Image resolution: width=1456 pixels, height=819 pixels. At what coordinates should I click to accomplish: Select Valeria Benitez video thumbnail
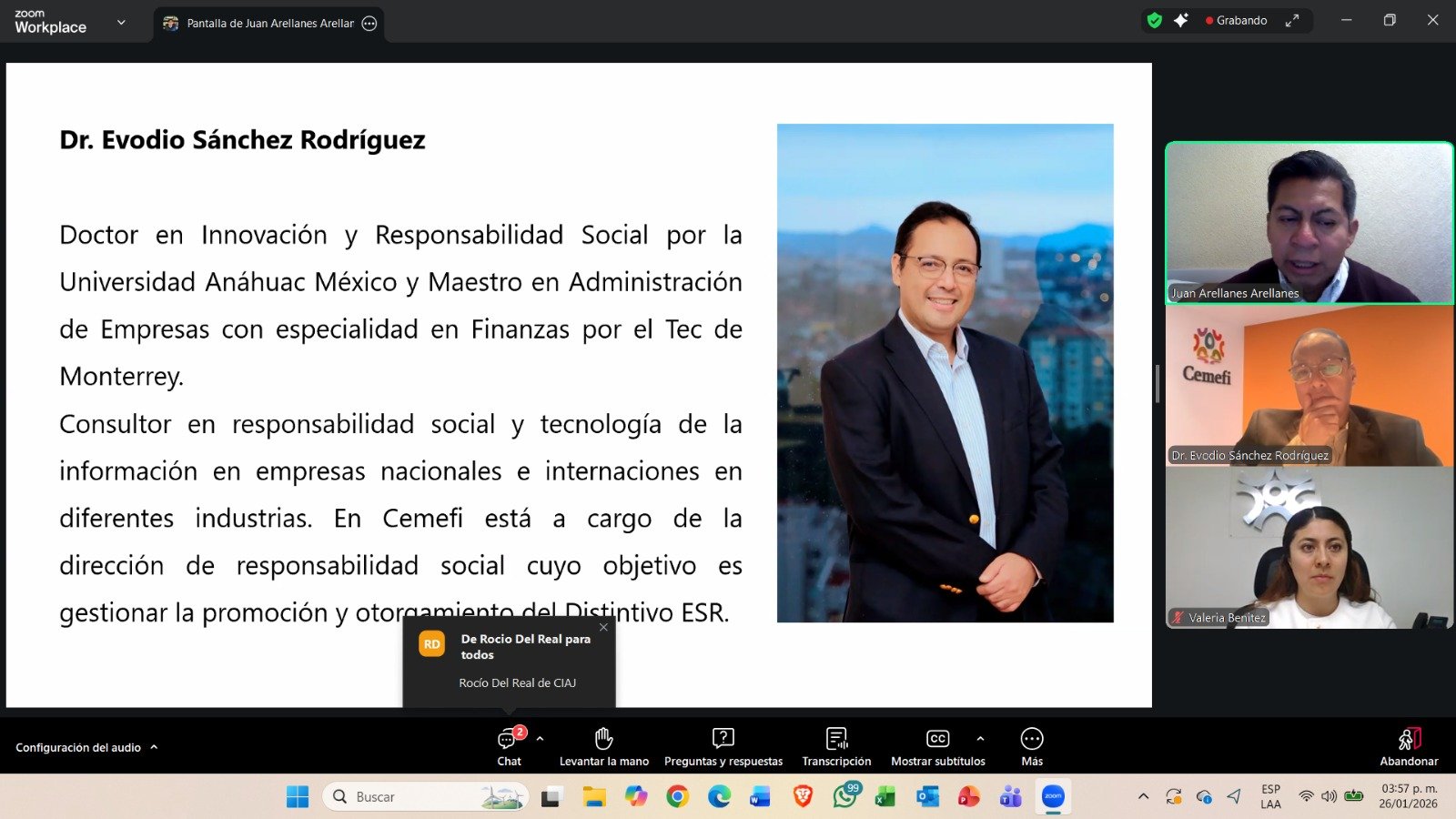[1309, 548]
